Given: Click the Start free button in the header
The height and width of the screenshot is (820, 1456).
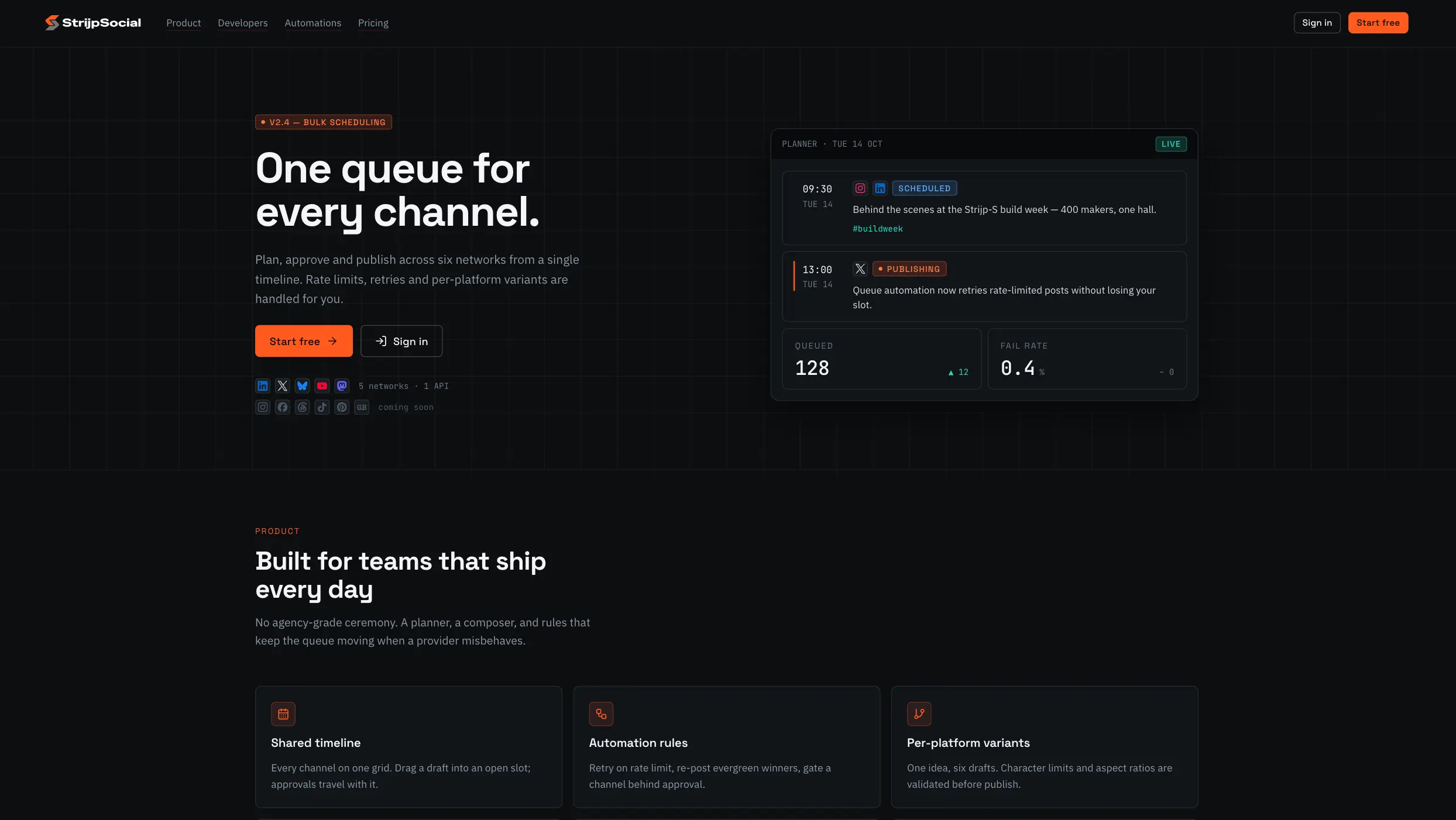Looking at the screenshot, I should point(1378,23).
